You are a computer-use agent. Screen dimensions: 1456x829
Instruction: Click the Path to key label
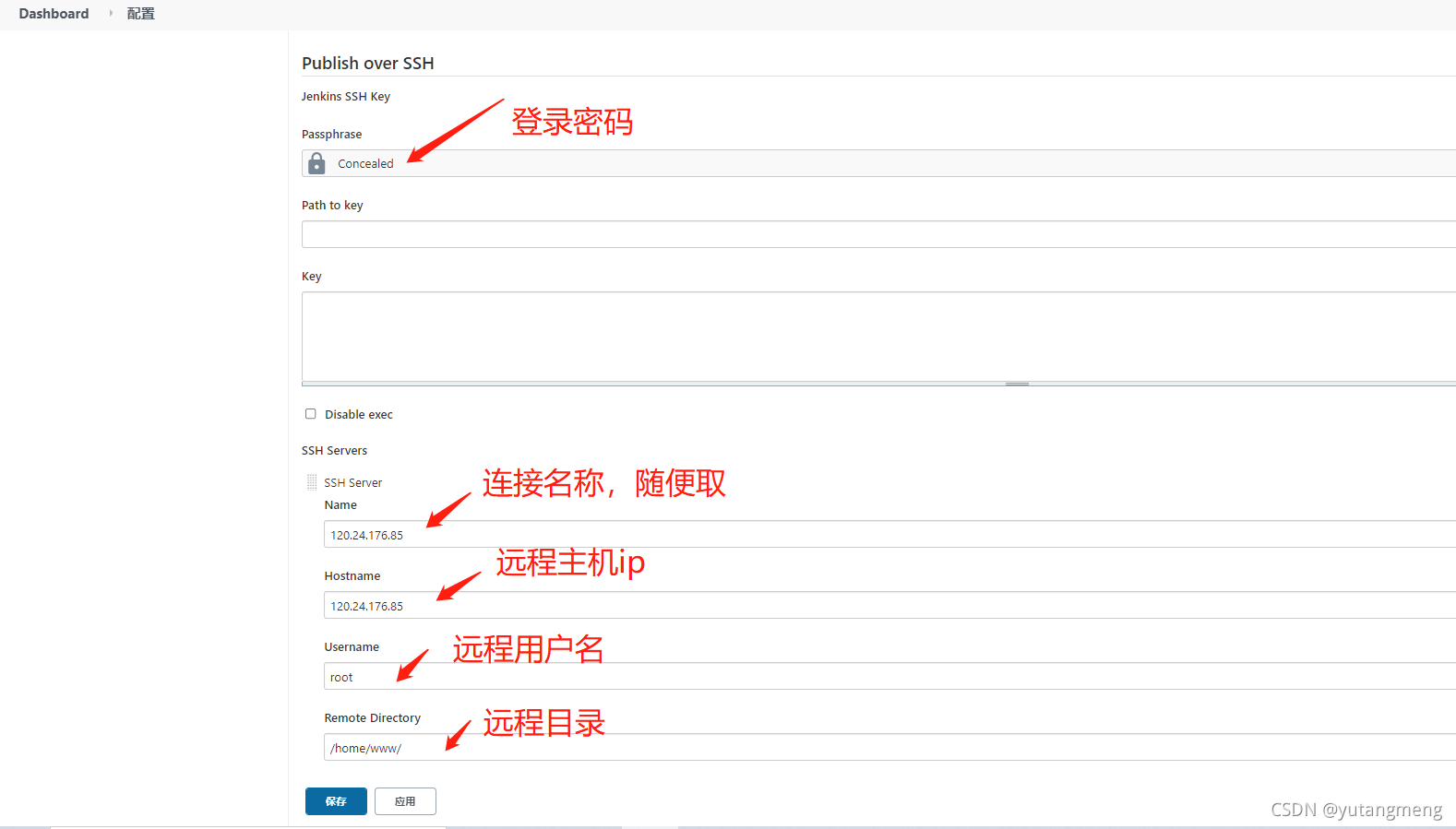click(x=332, y=205)
